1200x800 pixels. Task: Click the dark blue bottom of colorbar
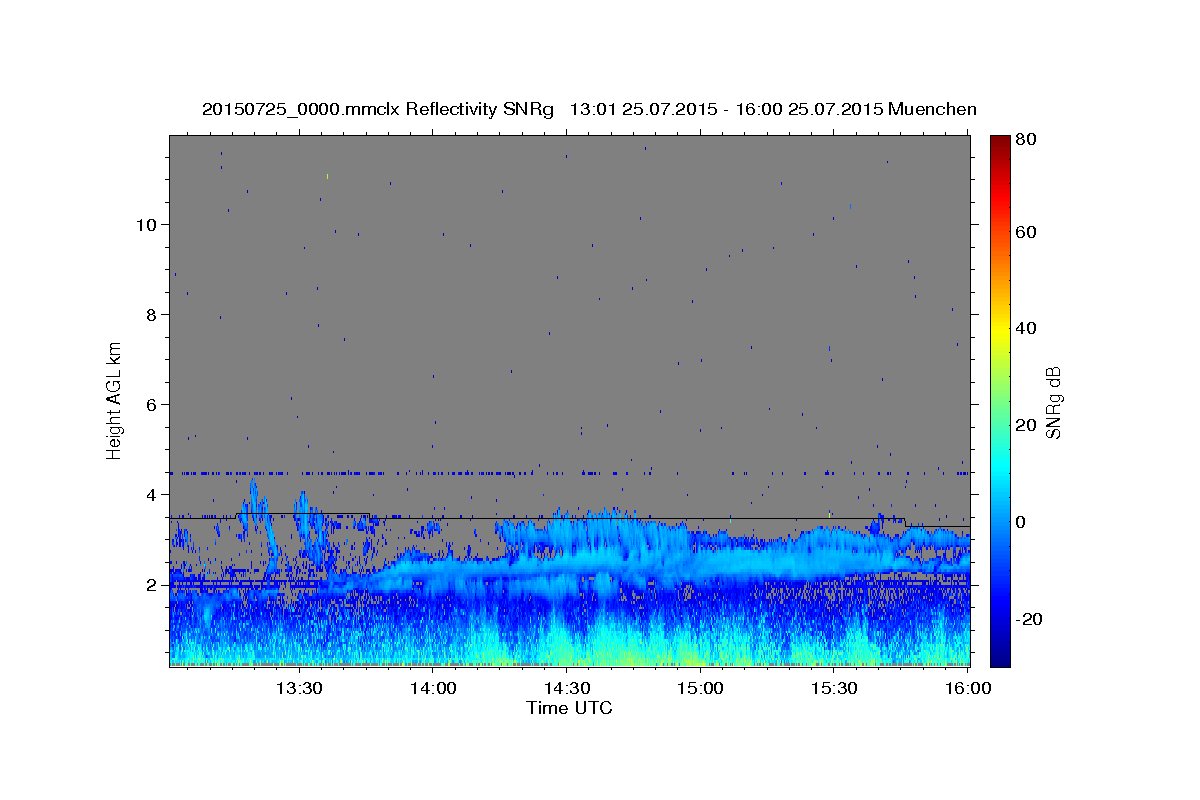coord(1000,658)
